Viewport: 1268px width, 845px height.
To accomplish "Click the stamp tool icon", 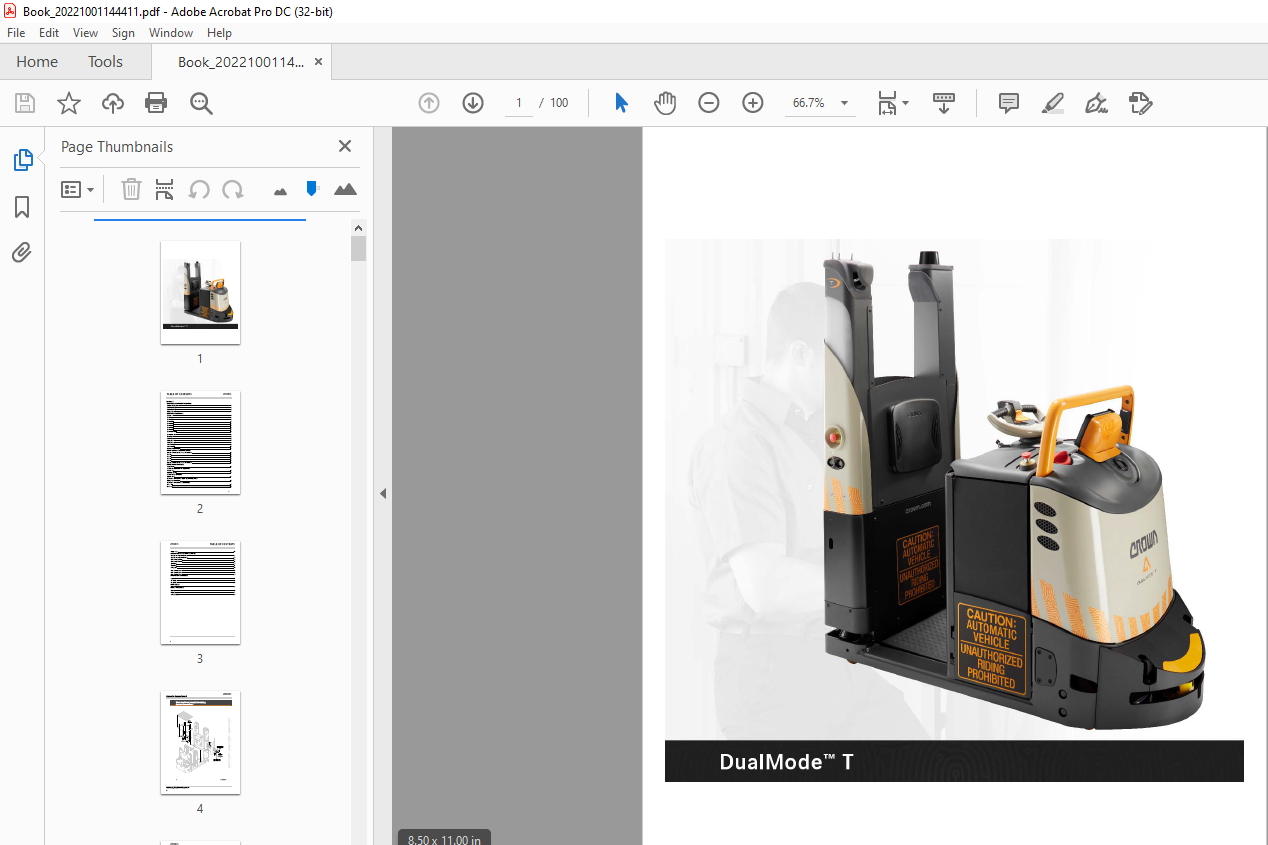I will click(1141, 103).
